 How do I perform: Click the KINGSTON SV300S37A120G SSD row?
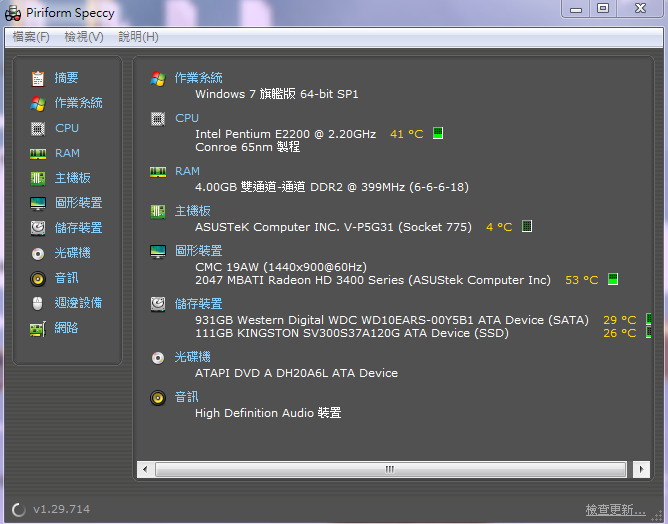(x=352, y=334)
